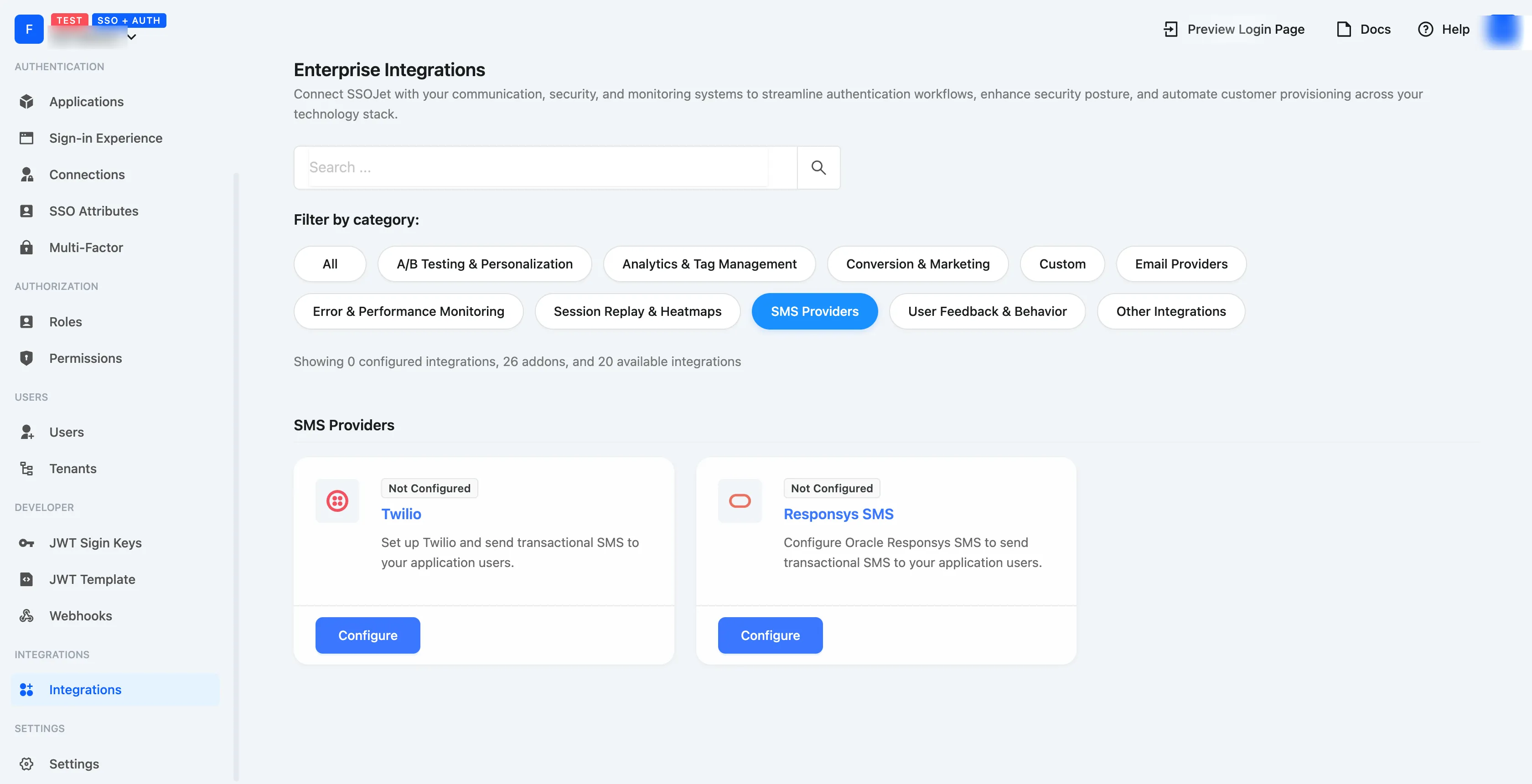Click the Help question mark icon
Image resolution: width=1532 pixels, height=784 pixels.
(1426, 29)
